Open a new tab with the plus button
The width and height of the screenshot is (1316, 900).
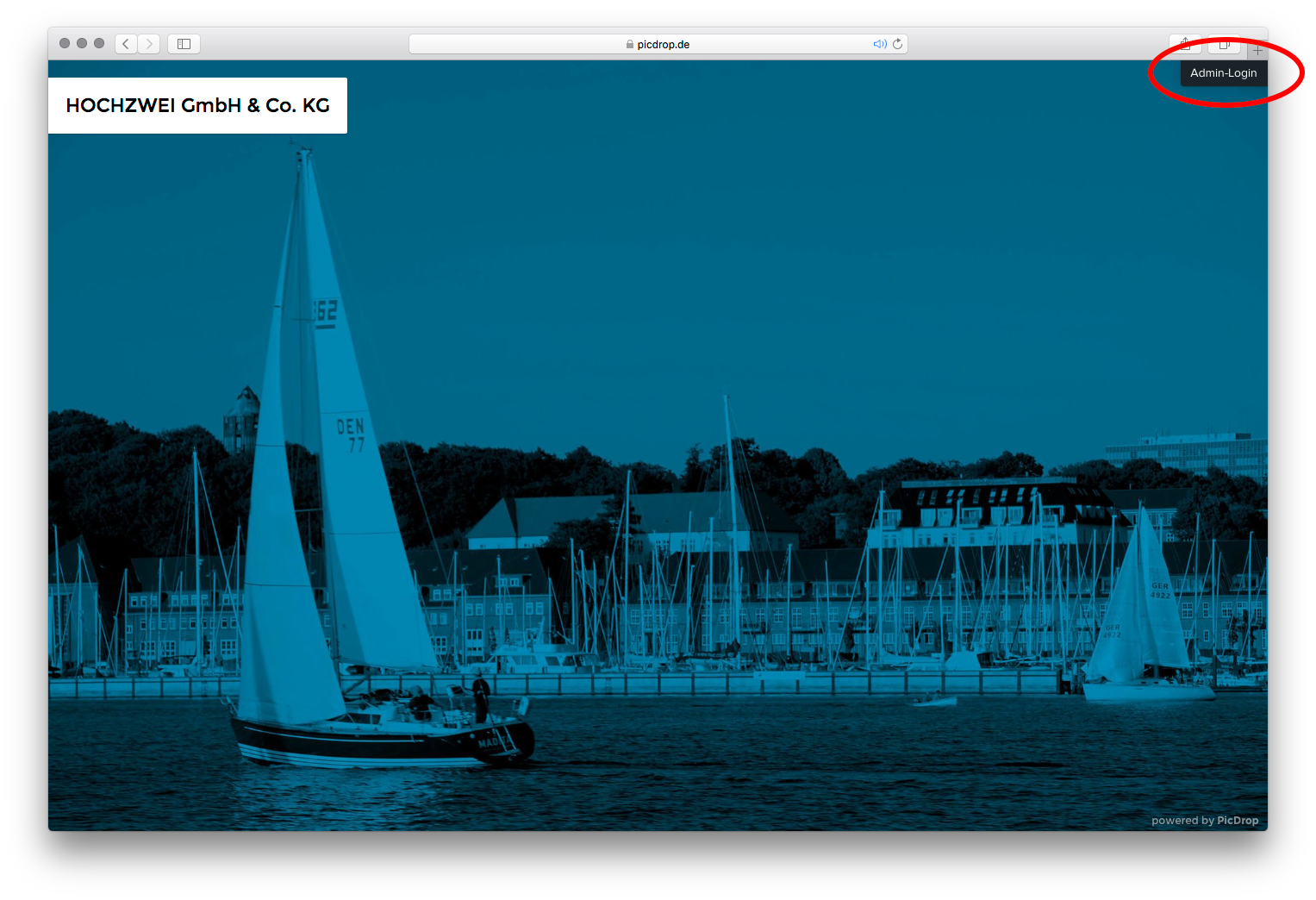click(1257, 51)
